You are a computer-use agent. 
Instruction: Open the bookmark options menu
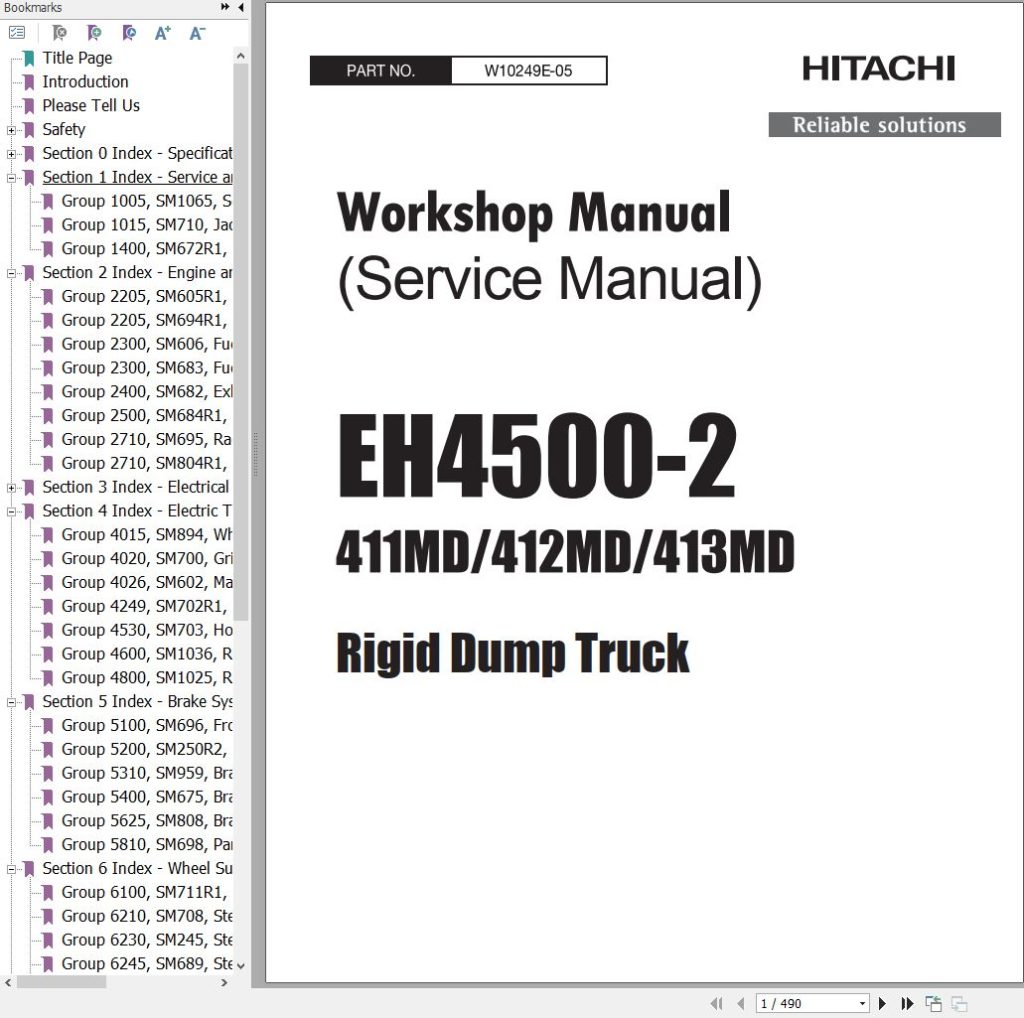pyautogui.click(x=18, y=32)
